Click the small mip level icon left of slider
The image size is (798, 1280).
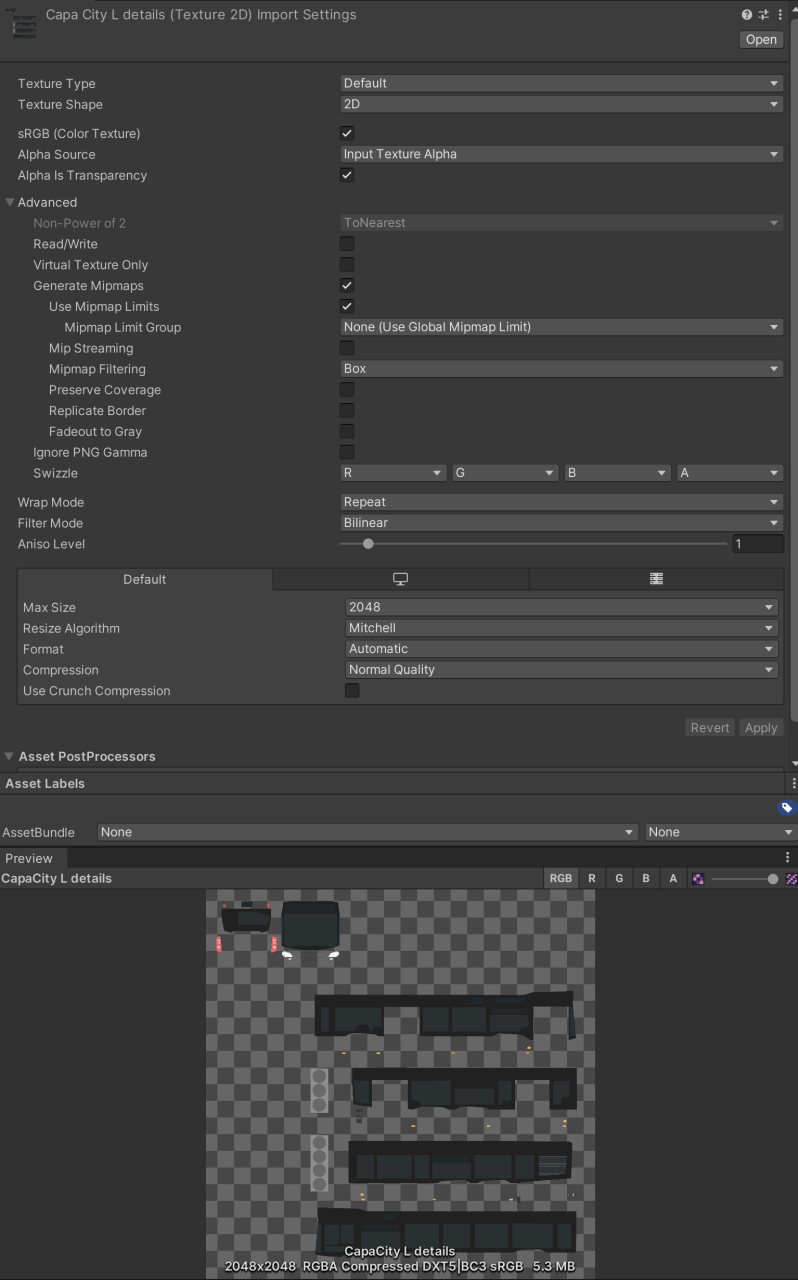coord(698,879)
